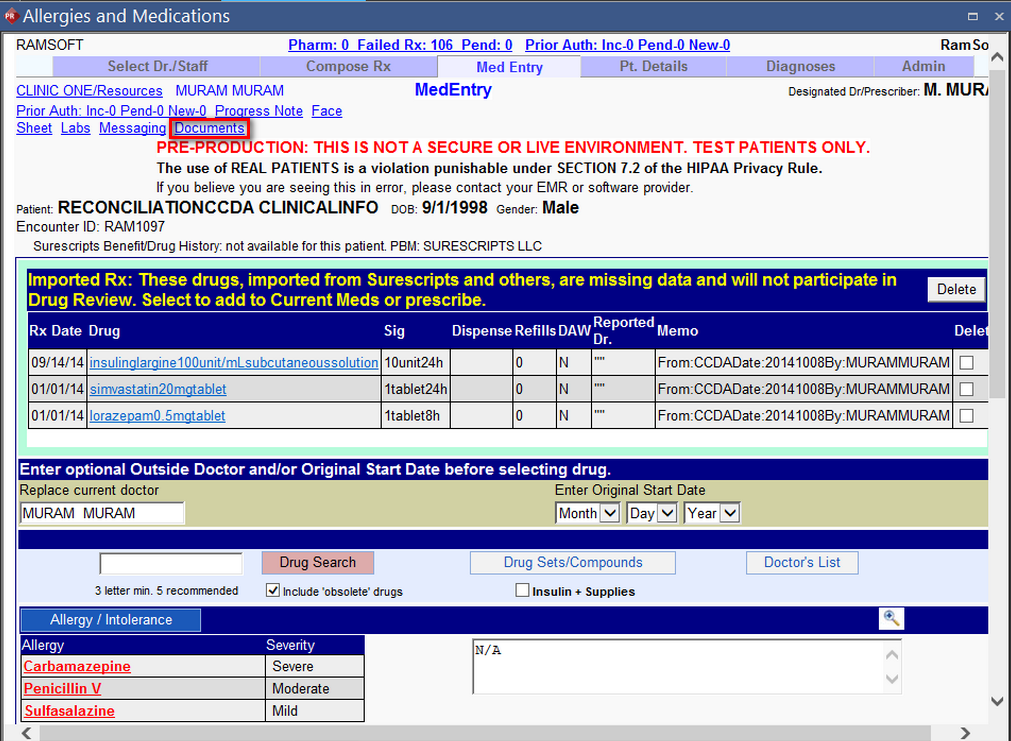The width and height of the screenshot is (1011, 741).
Task: Select lorazepam 0.5mg tablet link
Action: click(157, 416)
